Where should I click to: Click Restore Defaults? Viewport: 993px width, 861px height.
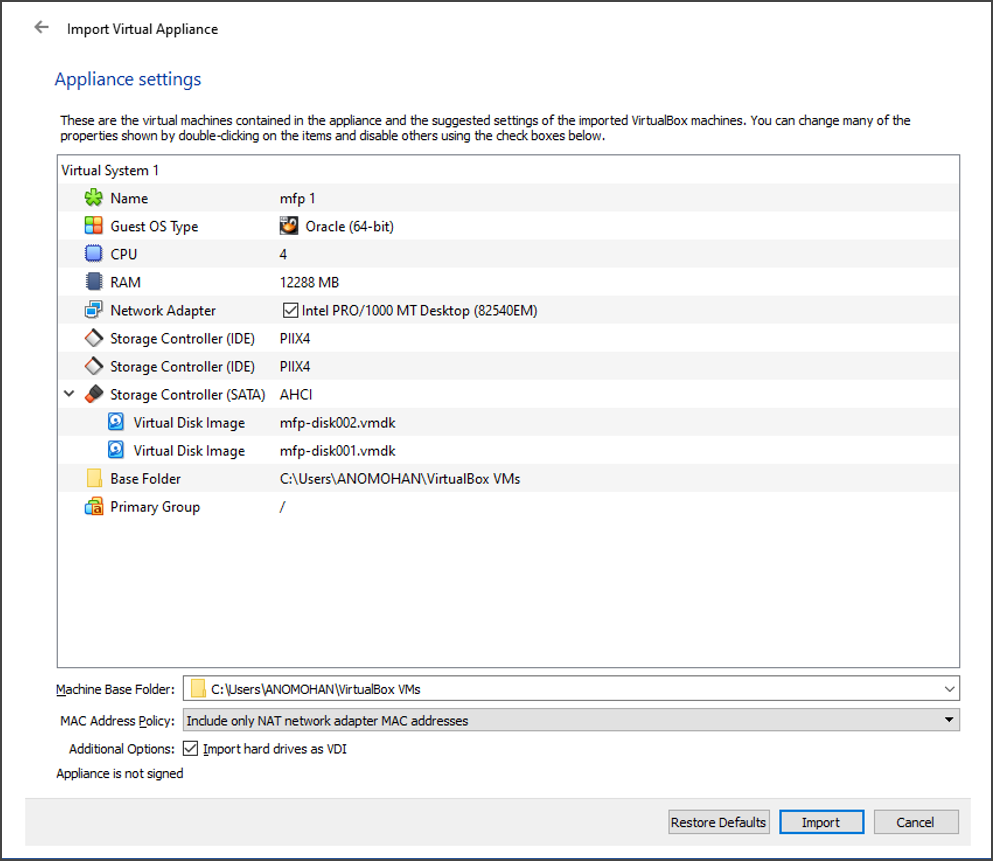tap(718, 821)
